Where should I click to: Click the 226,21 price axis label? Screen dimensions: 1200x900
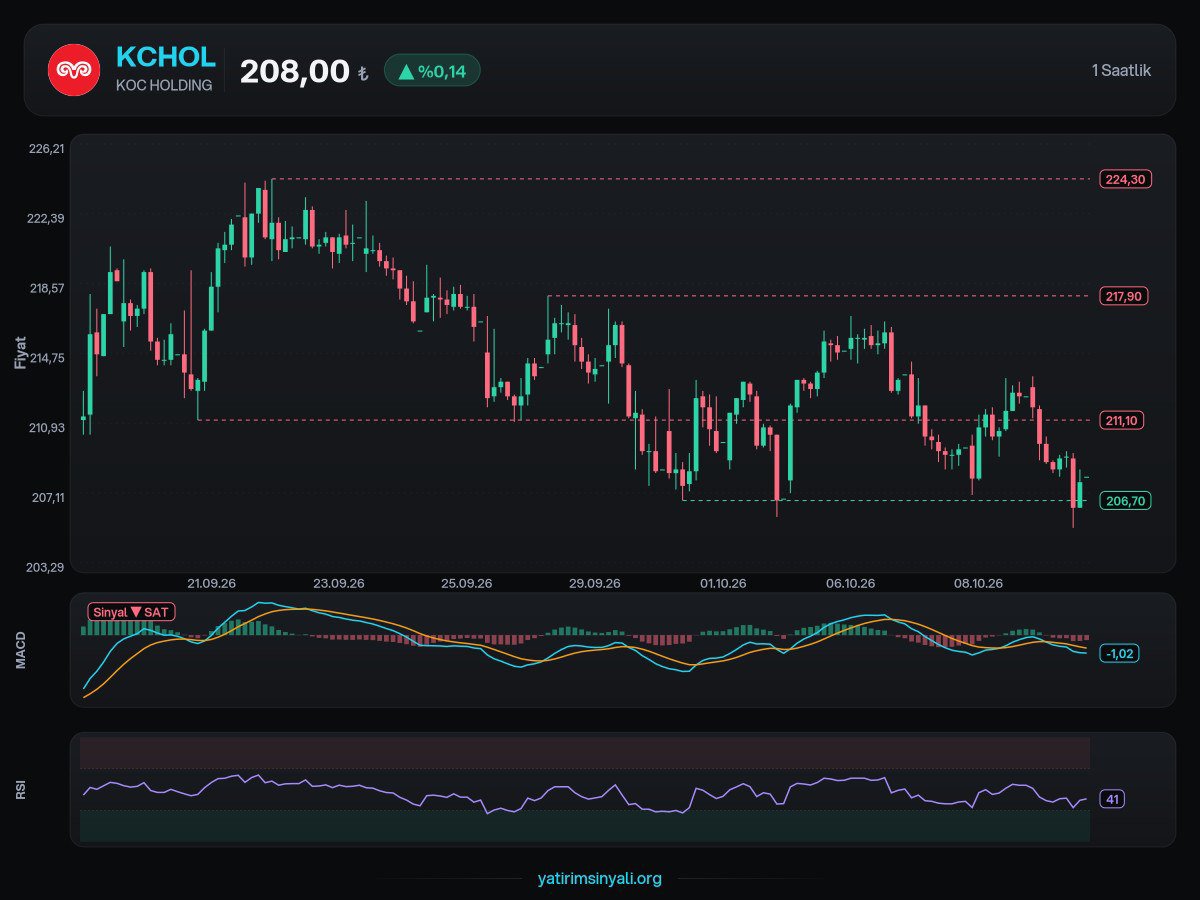click(x=47, y=148)
